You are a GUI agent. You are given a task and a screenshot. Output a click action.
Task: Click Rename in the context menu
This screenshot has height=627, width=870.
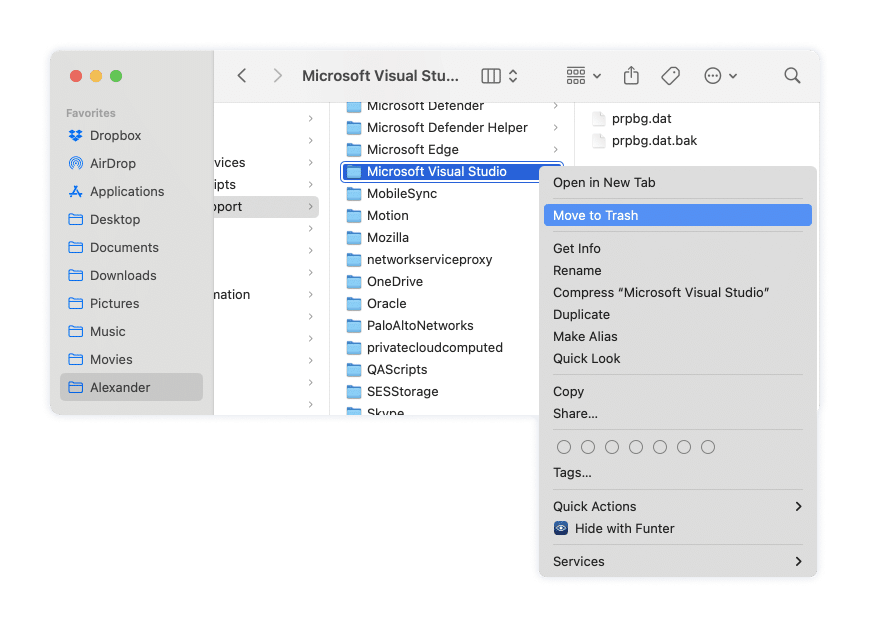point(677,271)
